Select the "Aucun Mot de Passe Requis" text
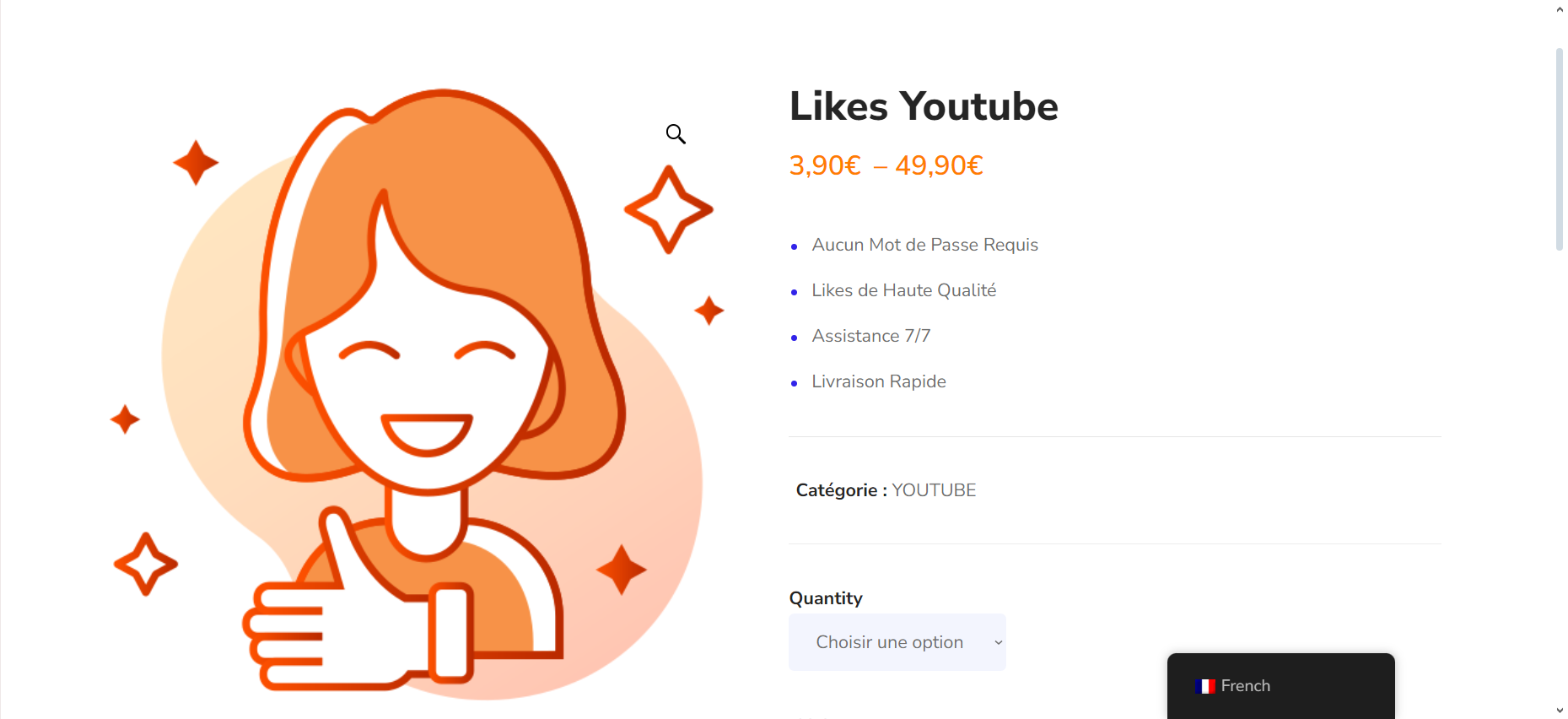The height and width of the screenshot is (719, 1568). tap(924, 245)
